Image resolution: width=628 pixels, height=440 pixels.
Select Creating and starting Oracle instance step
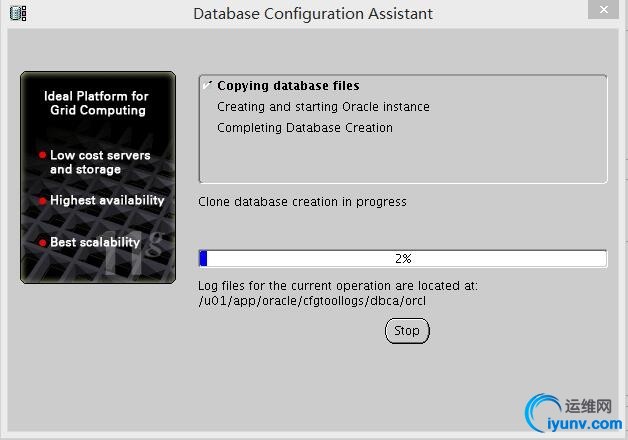click(323, 107)
